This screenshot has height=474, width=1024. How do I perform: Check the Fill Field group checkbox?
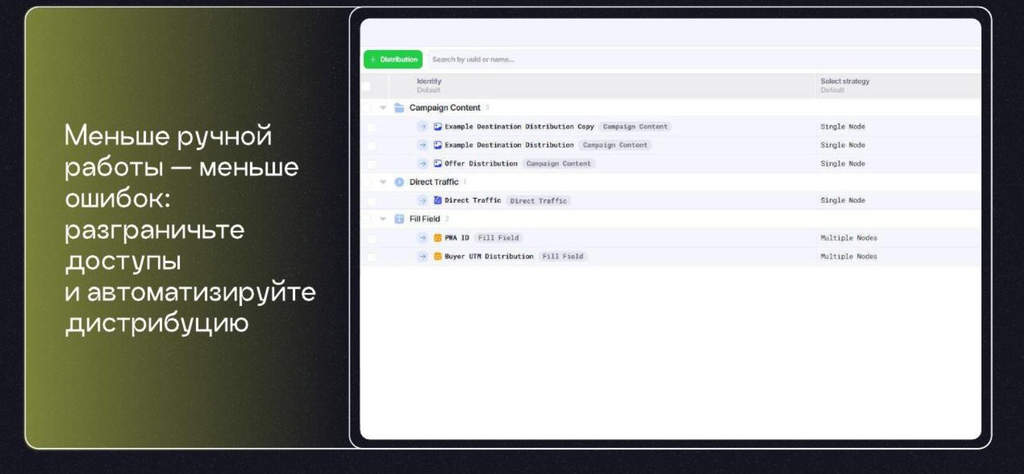tap(366, 219)
